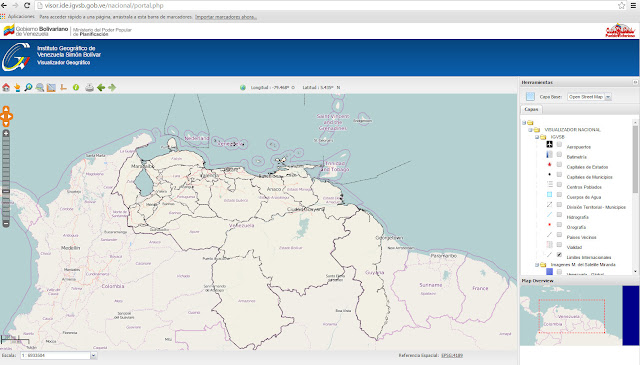The width and height of the screenshot is (640, 365).
Task: Collapse Imágenes M. del Satélite Miranda folder
Action: pos(537,265)
